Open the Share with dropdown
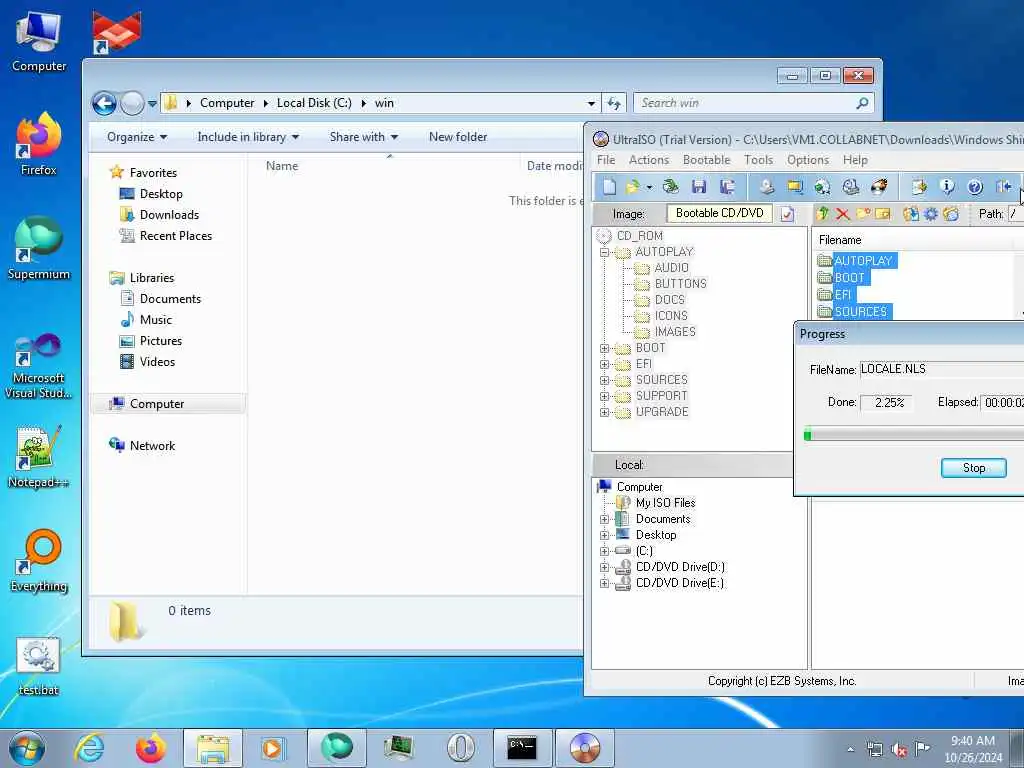The height and width of the screenshot is (768, 1024). 364,137
